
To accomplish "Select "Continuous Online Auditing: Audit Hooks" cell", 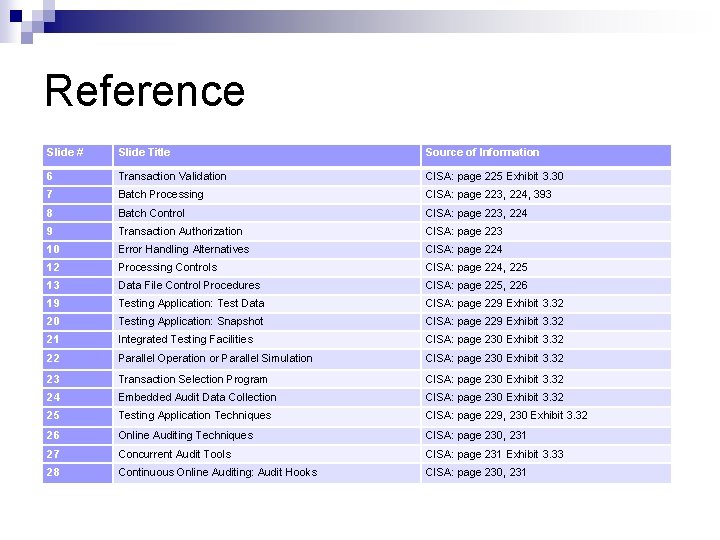I will (x=267, y=473).
